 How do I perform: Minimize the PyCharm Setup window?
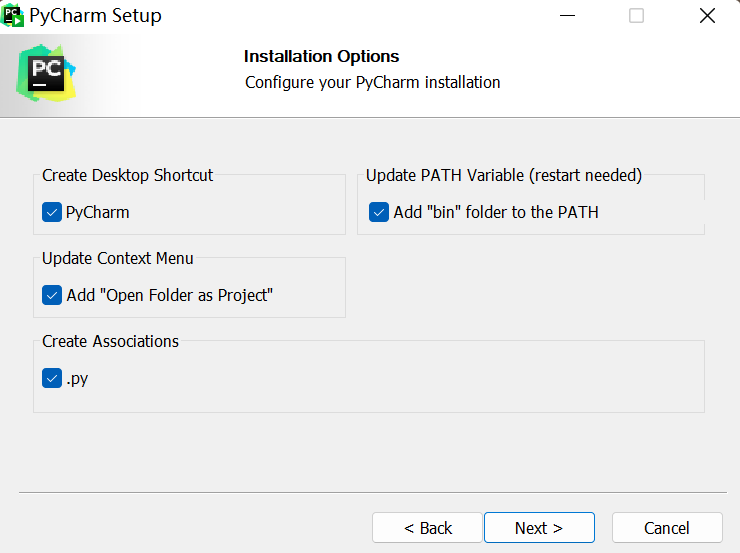tap(567, 16)
